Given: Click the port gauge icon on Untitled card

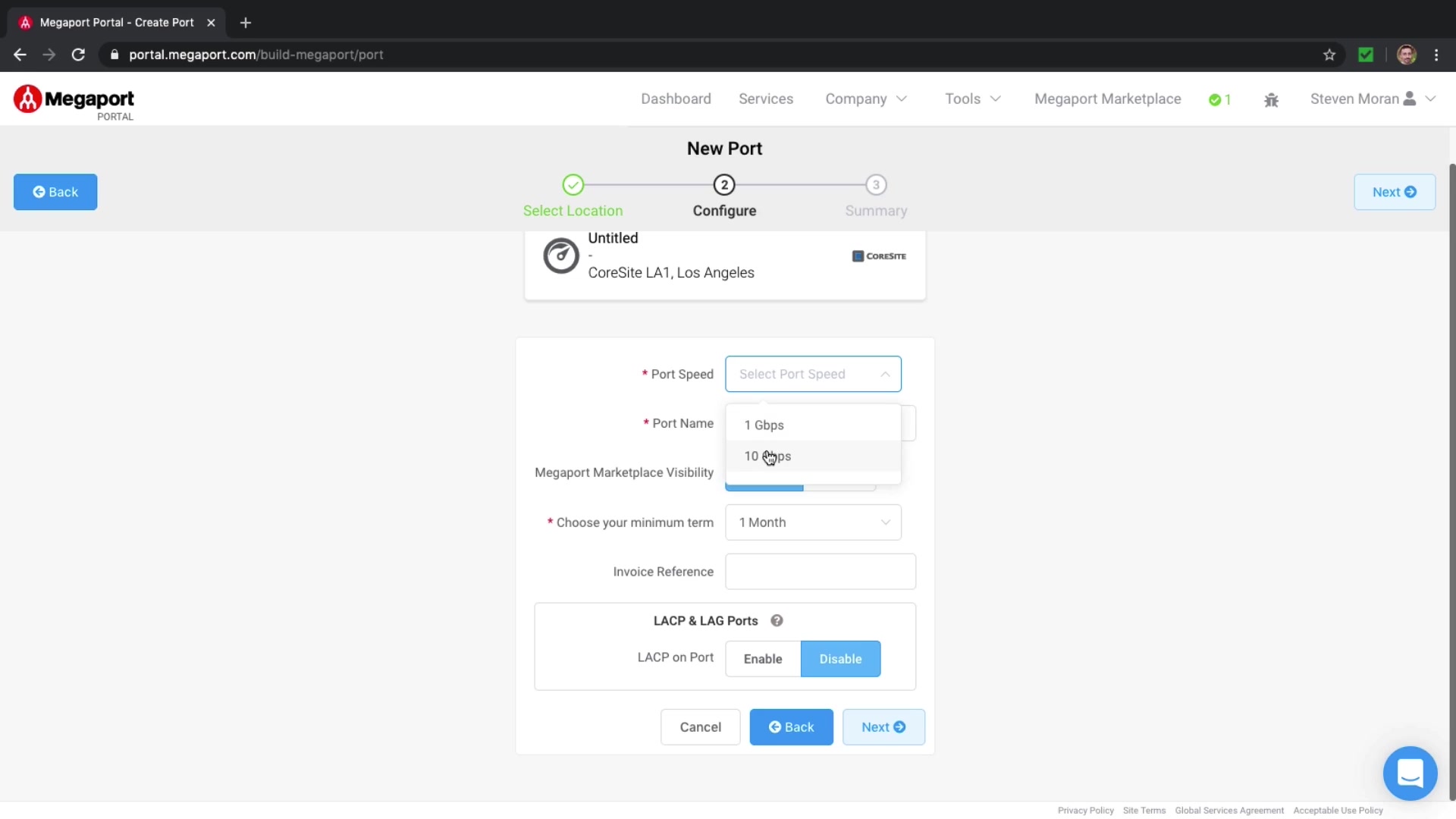Looking at the screenshot, I should [x=561, y=256].
